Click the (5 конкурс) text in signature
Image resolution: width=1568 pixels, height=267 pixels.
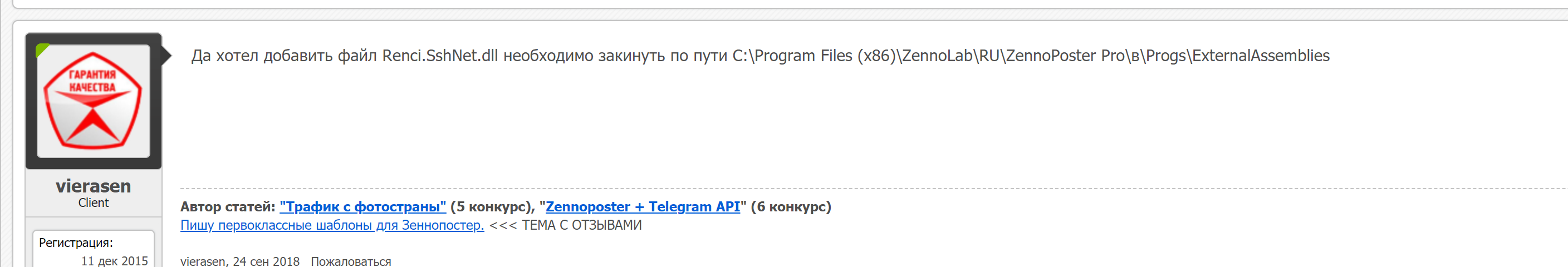pyautogui.click(x=492, y=207)
